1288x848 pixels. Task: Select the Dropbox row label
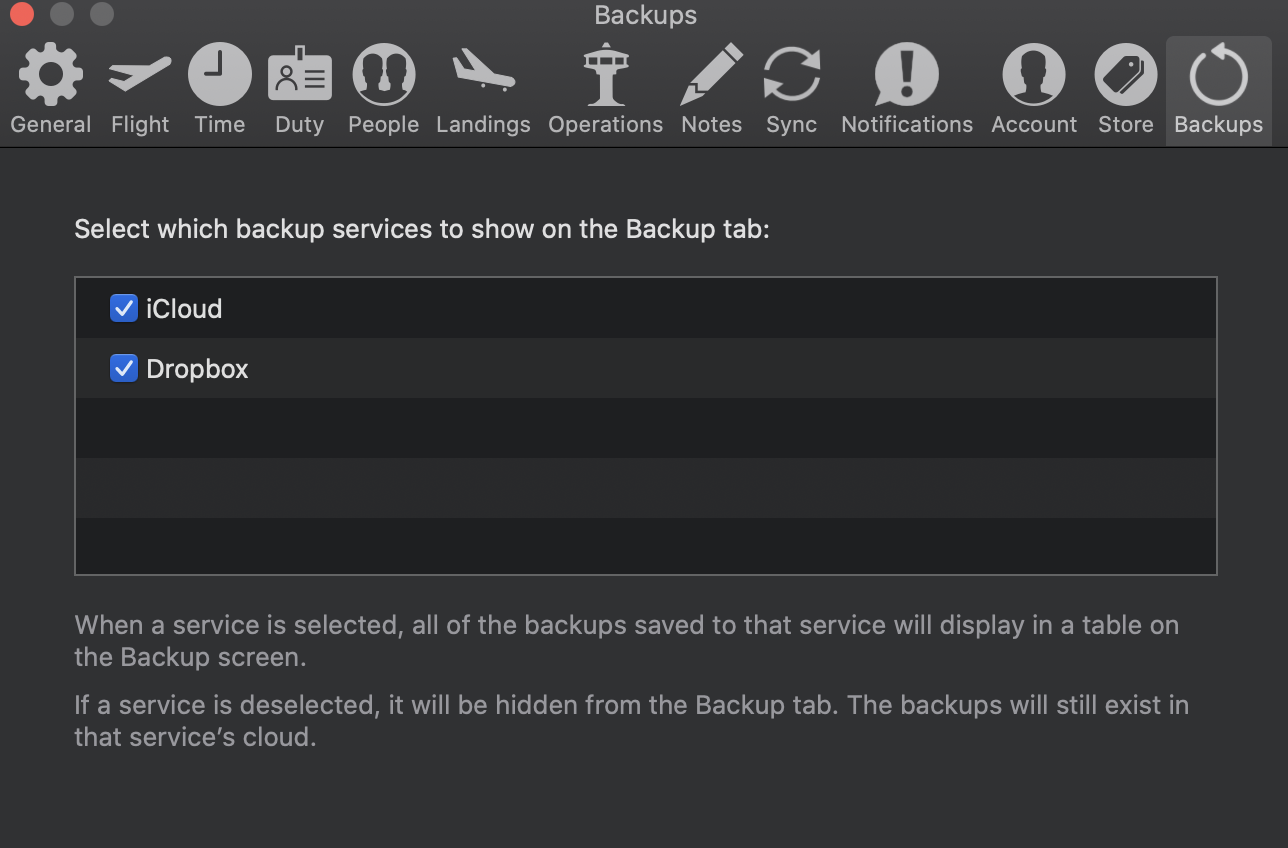pyautogui.click(x=197, y=369)
